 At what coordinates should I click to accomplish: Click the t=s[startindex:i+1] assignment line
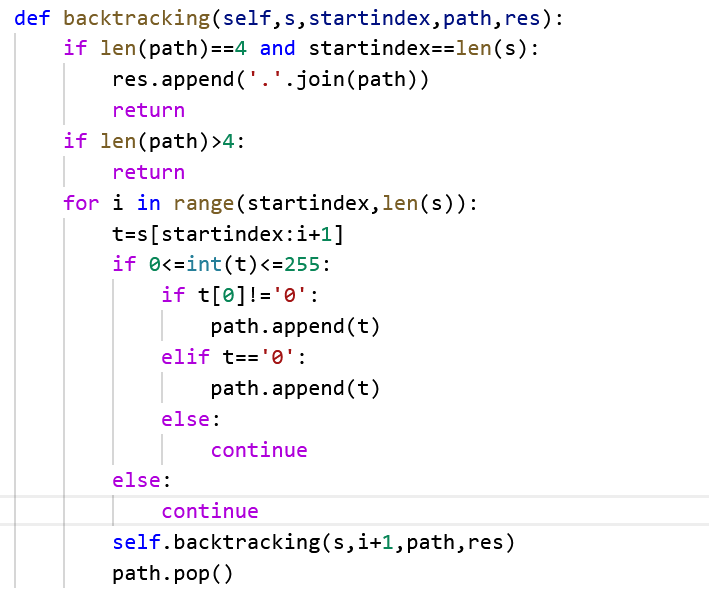[x=234, y=234]
